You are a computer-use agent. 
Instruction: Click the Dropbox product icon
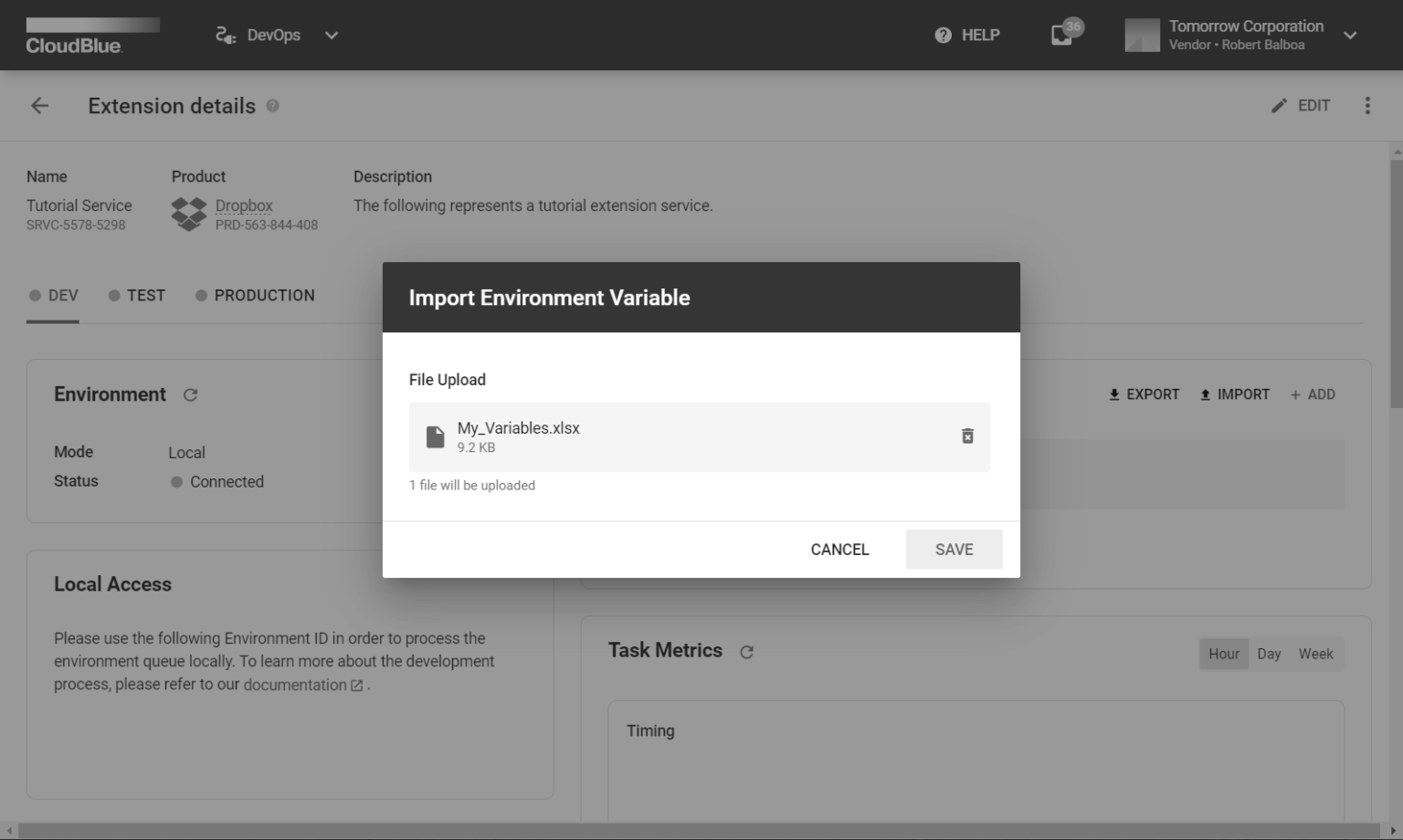[189, 215]
